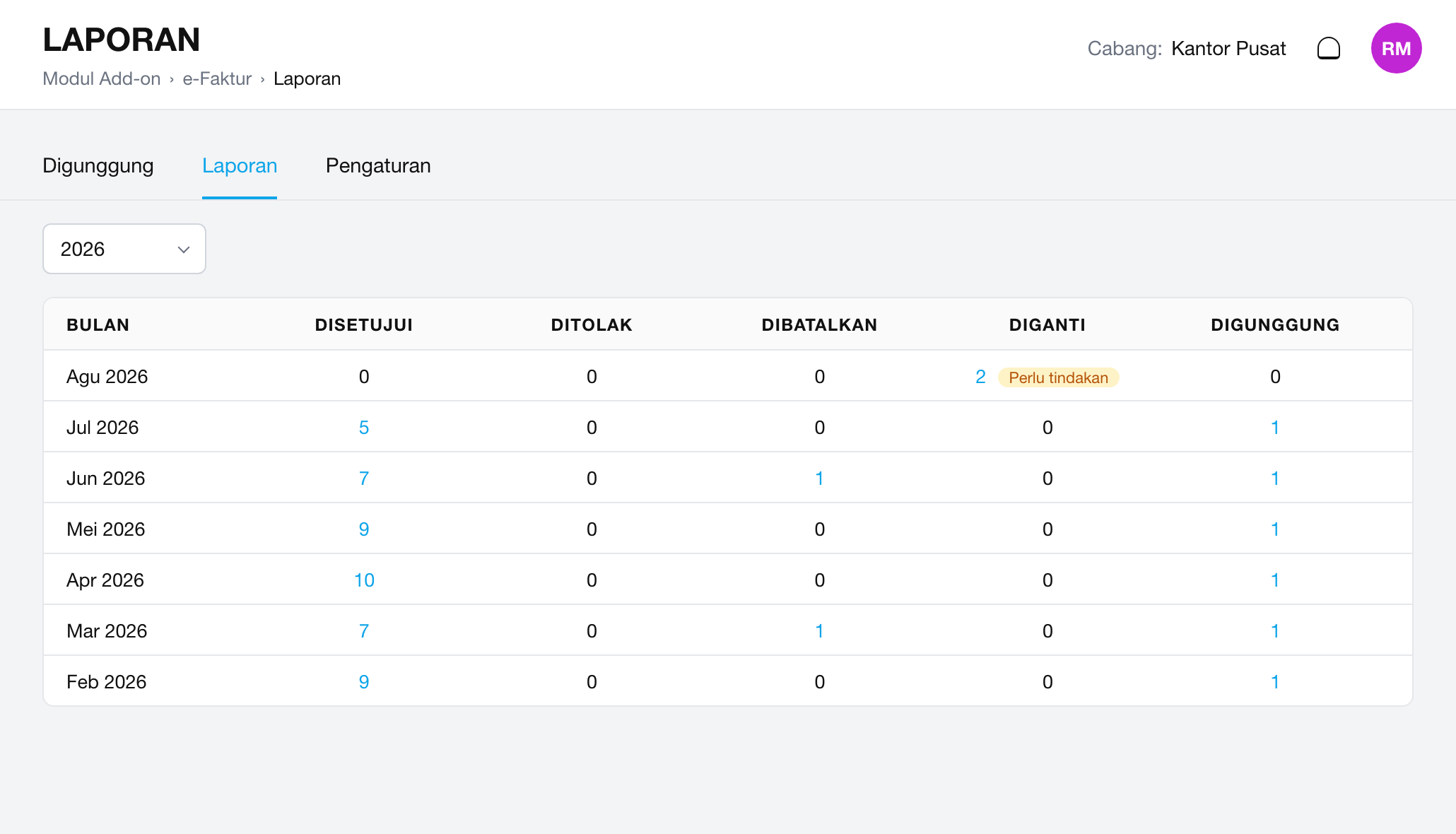Open Mei 2026 Digunggung count 1
The height and width of the screenshot is (834, 1456).
(1275, 529)
